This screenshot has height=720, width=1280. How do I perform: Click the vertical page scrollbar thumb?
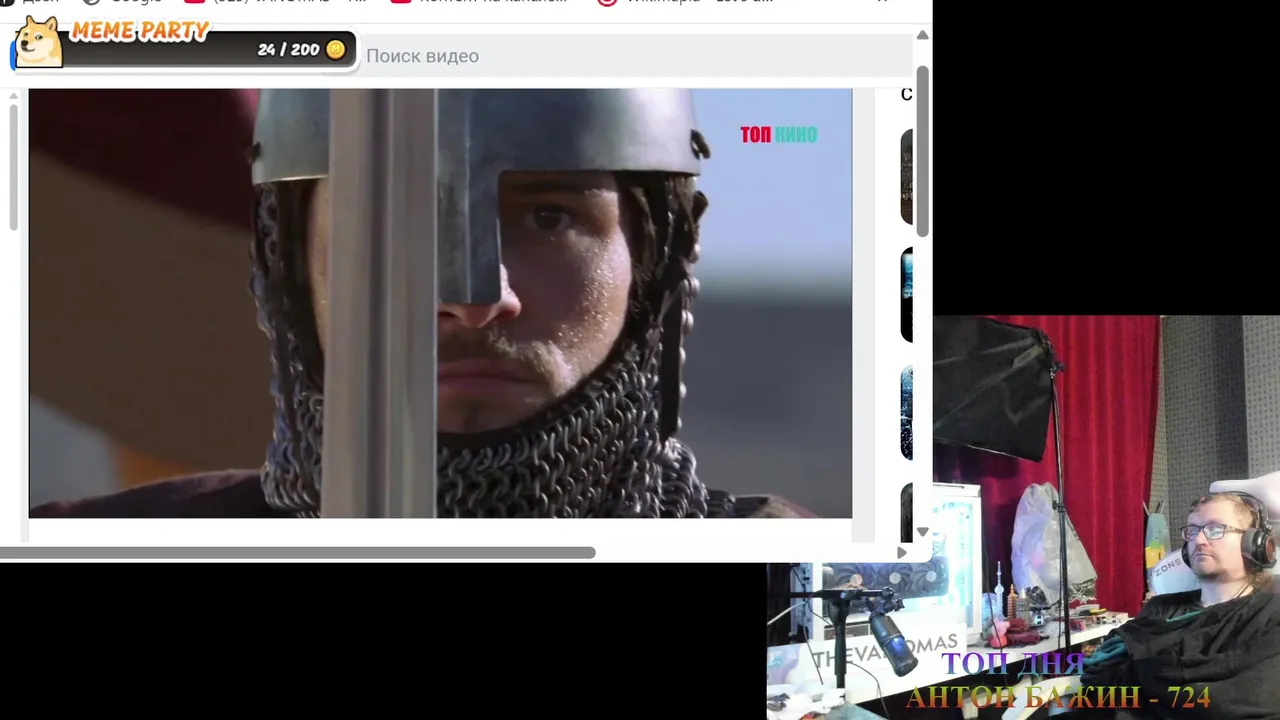922,151
